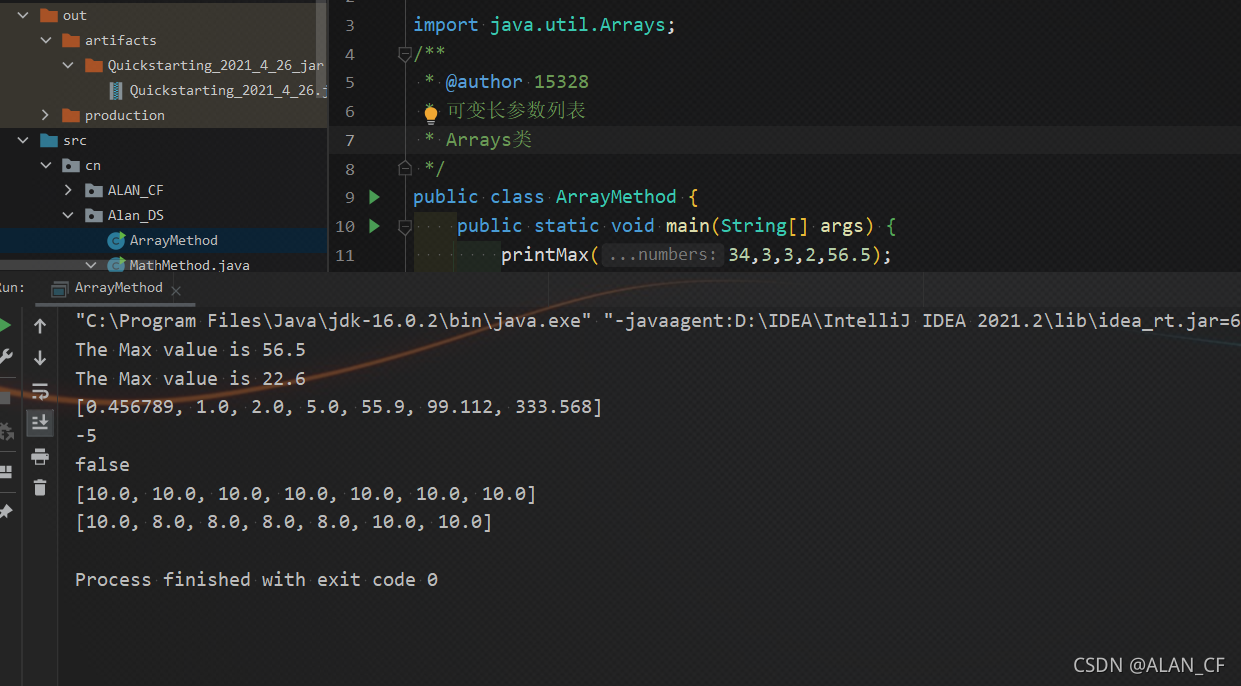The width and height of the screenshot is (1241, 686).
Task: Click the Up the Stack Trace arrow
Action: tap(40, 325)
